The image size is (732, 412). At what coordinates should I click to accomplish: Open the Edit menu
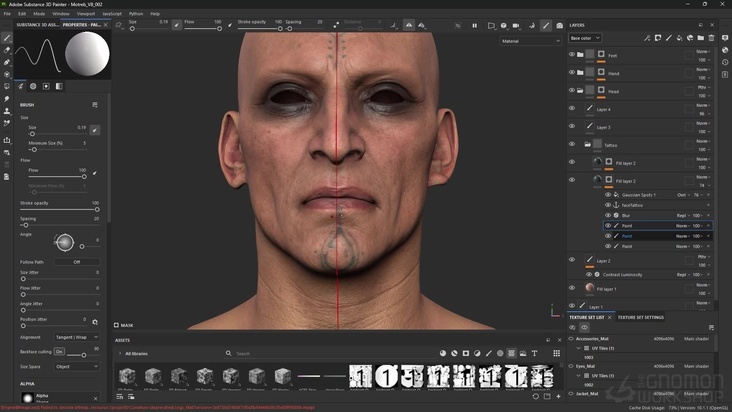[x=22, y=14]
